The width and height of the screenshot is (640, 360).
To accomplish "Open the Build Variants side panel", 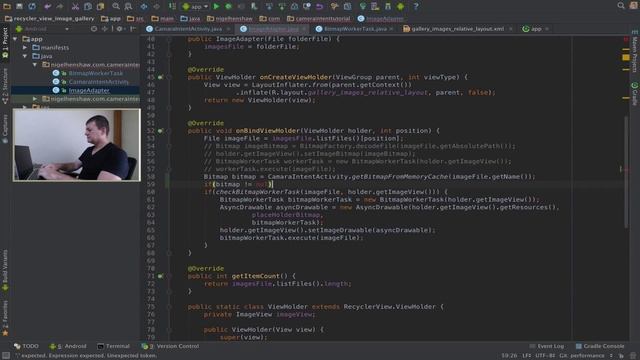I will point(5,269).
